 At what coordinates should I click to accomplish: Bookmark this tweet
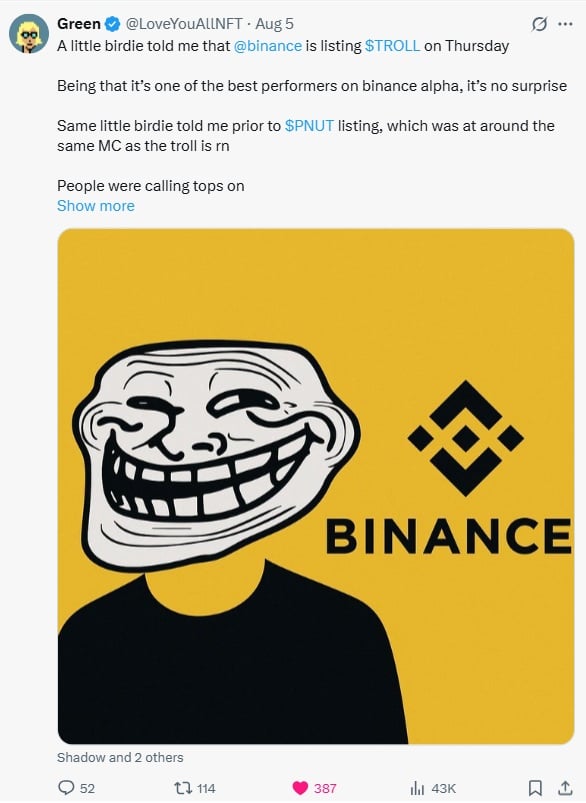[x=535, y=788]
